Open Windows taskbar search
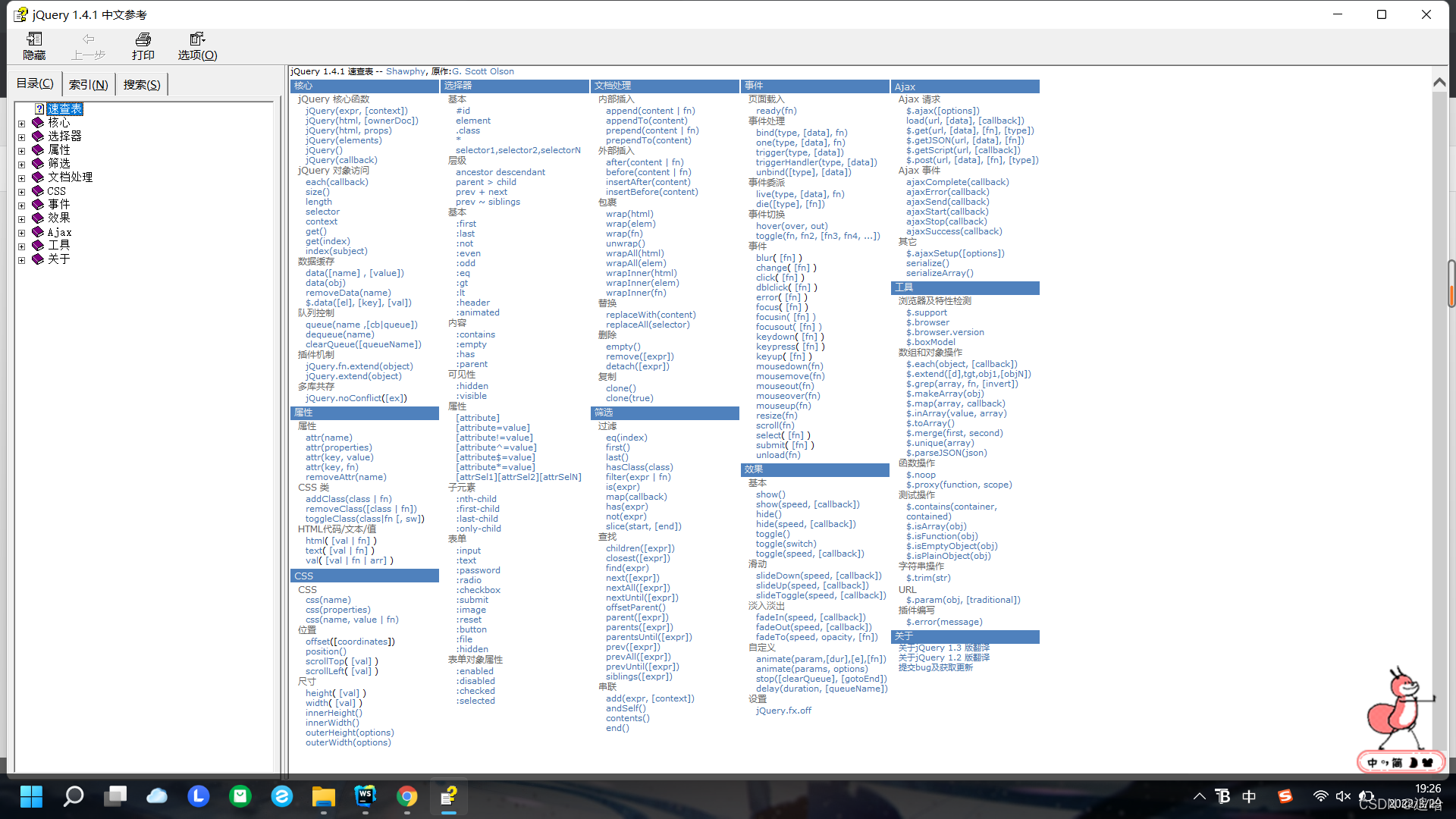Screen dimensions: 1456x819 point(74,796)
